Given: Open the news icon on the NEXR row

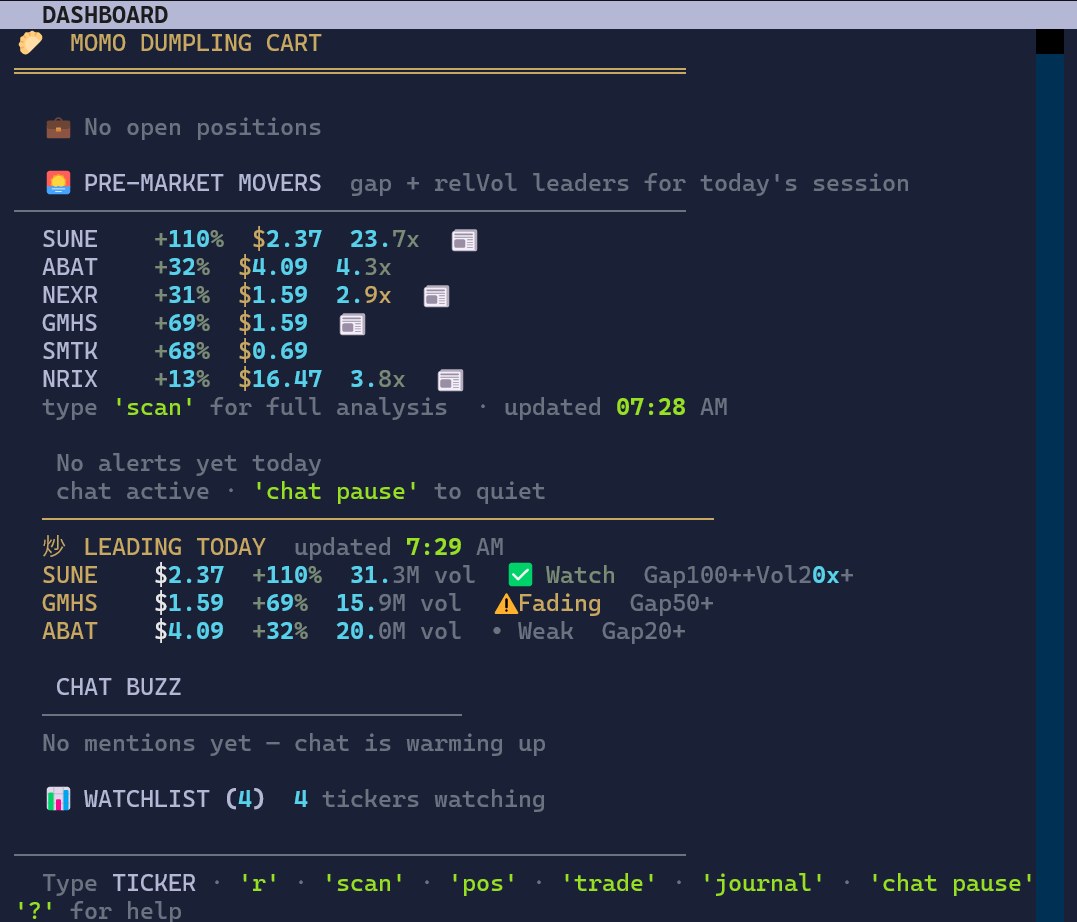Looking at the screenshot, I should [436, 296].
